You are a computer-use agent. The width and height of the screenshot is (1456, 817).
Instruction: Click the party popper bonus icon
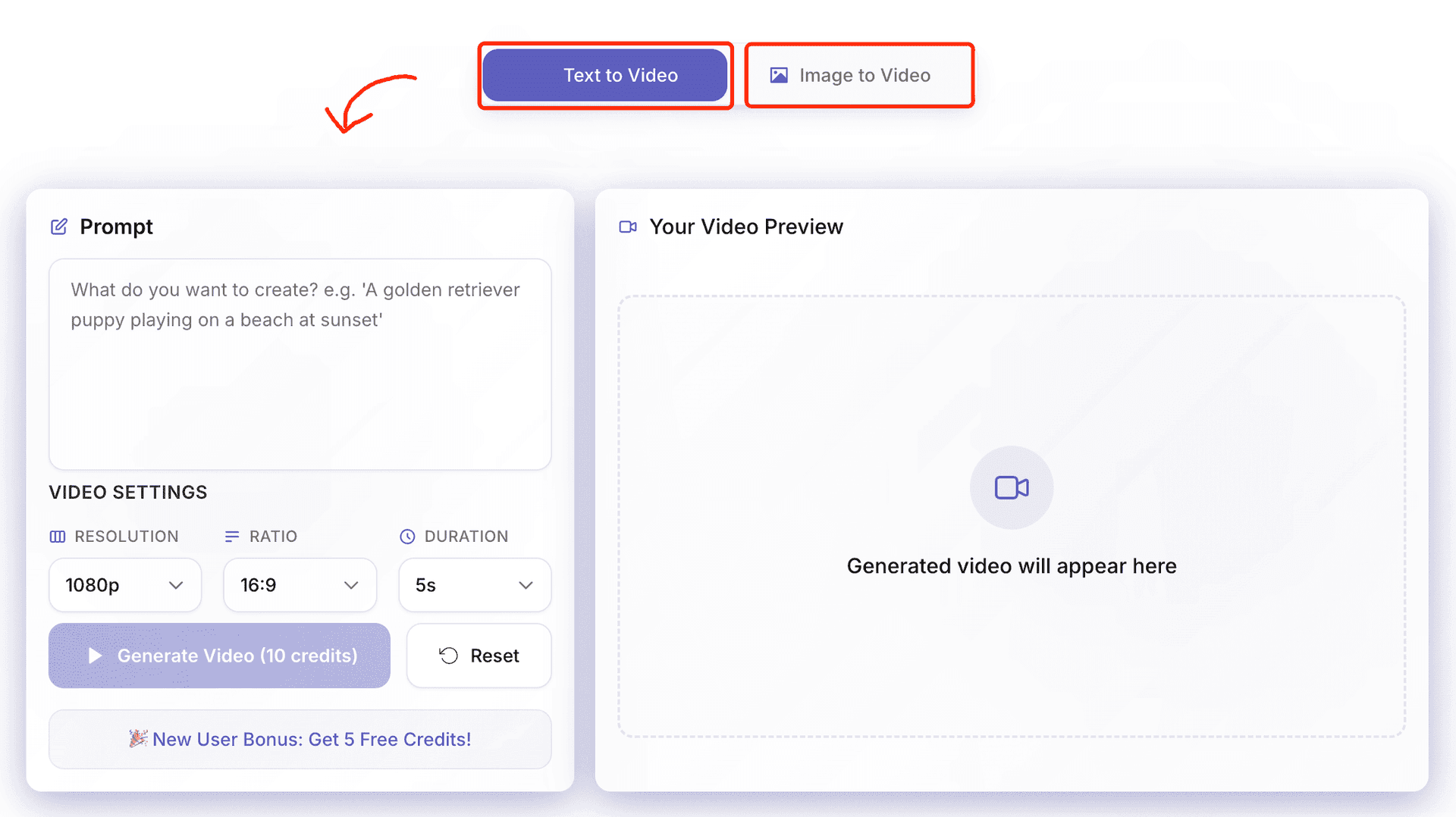point(138,738)
